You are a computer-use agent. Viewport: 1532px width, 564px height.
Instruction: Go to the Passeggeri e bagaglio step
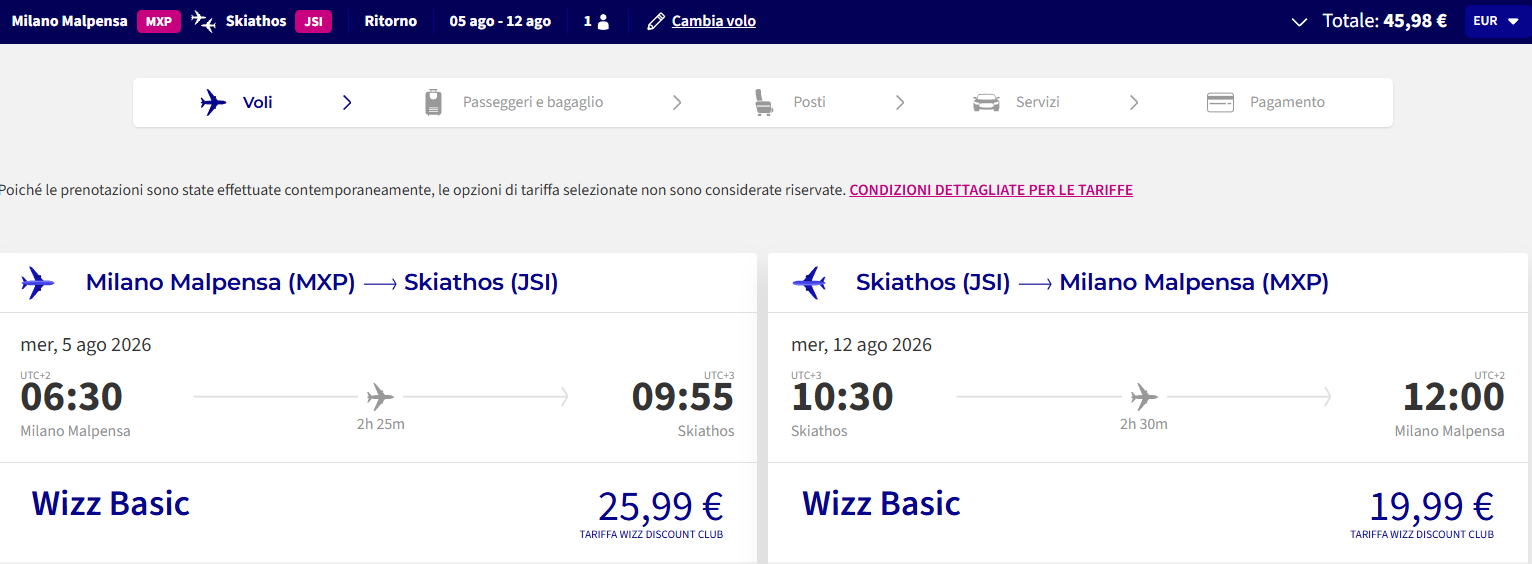pos(533,102)
